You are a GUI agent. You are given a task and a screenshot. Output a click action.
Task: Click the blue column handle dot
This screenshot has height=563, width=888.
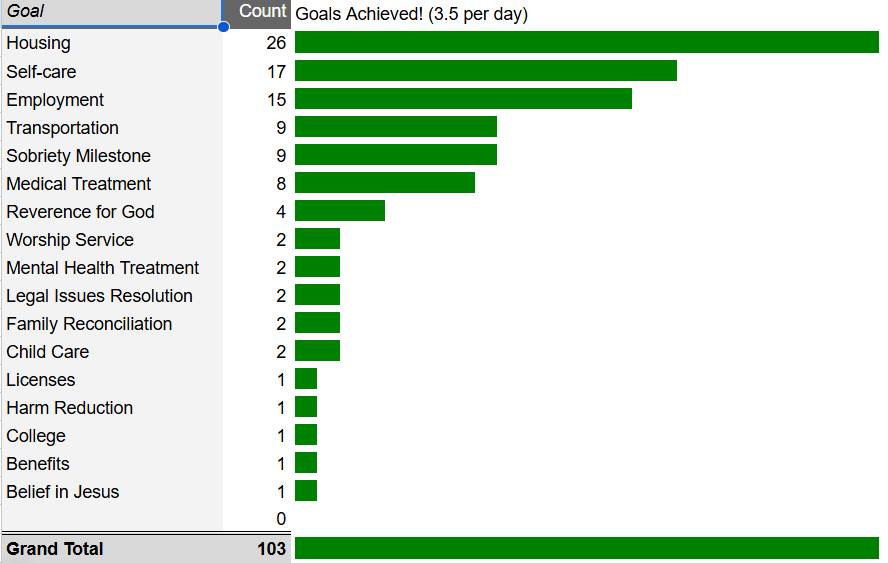point(224,27)
